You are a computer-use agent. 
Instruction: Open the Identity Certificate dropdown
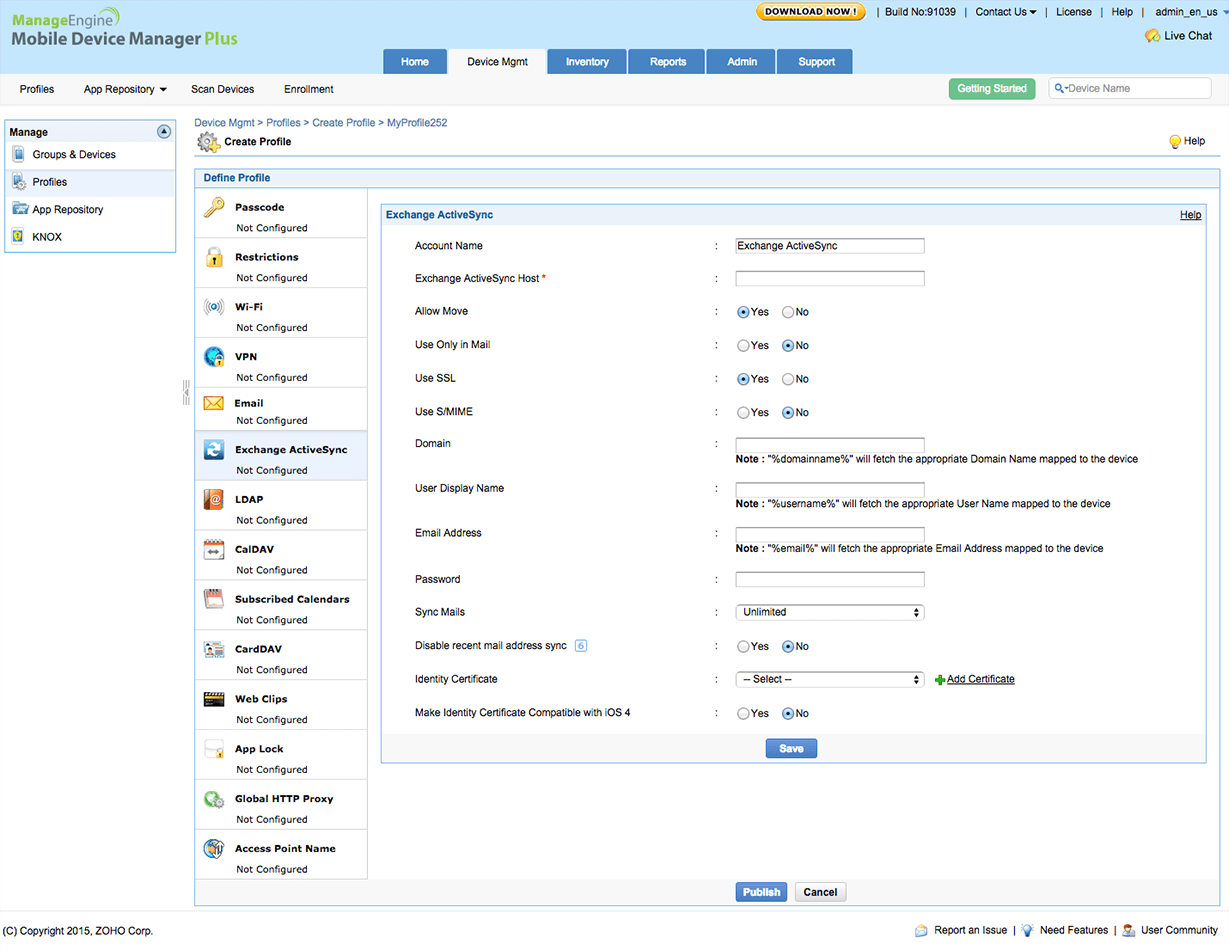[x=830, y=680]
